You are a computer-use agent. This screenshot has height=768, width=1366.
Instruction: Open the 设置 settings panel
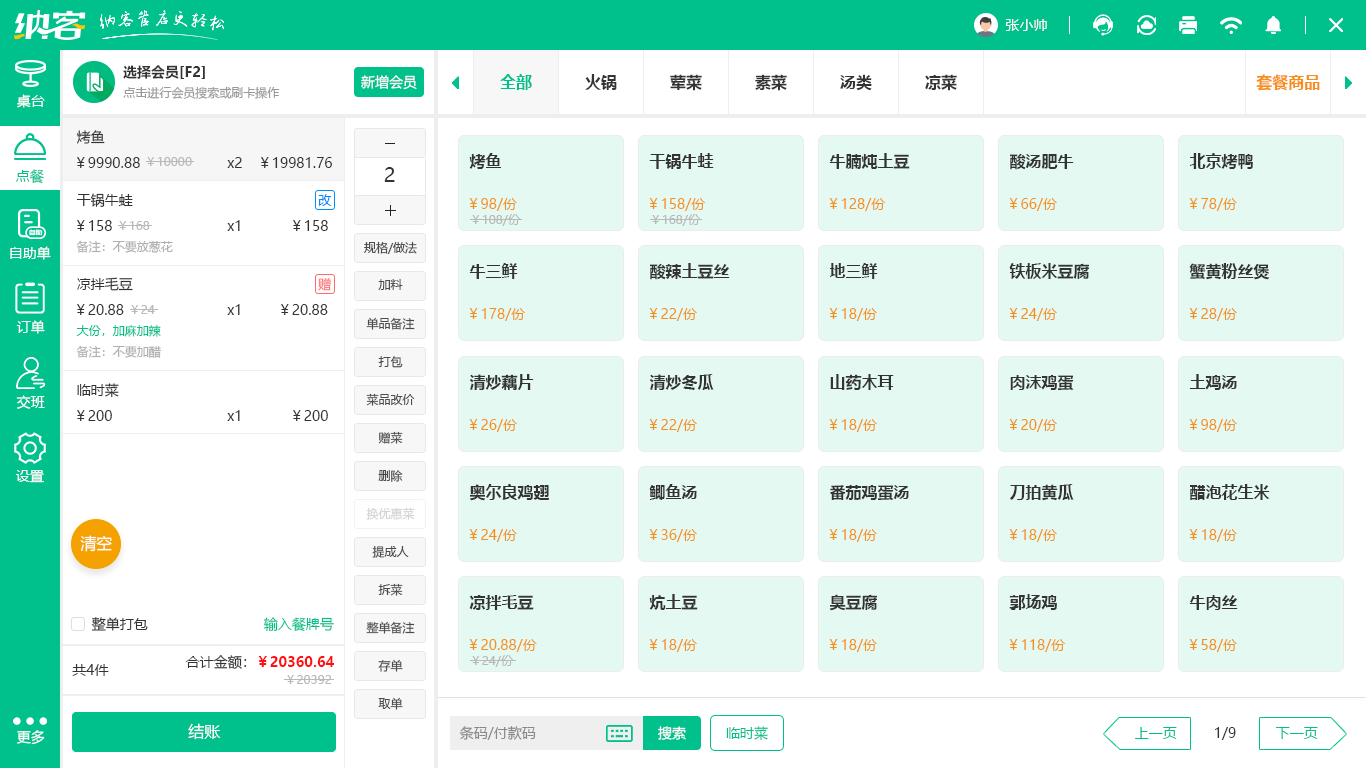[x=29, y=458]
